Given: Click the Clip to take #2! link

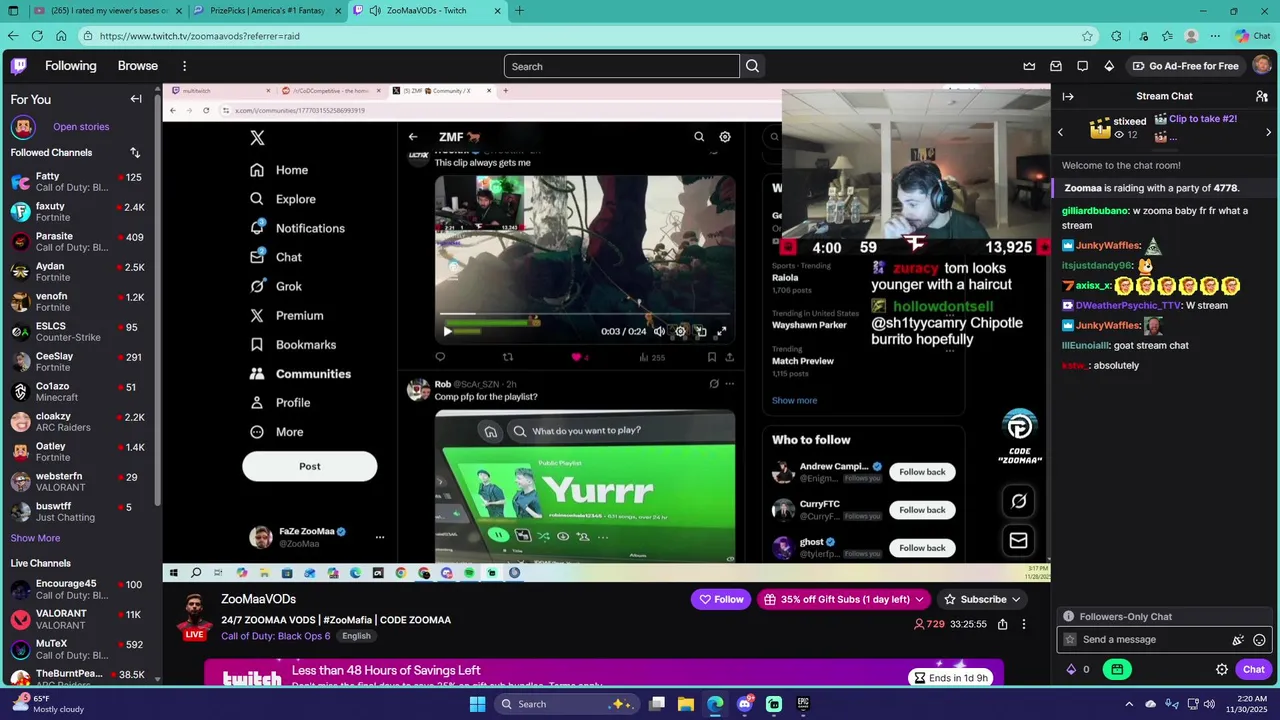Looking at the screenshot, I should tap(1203, 118).
